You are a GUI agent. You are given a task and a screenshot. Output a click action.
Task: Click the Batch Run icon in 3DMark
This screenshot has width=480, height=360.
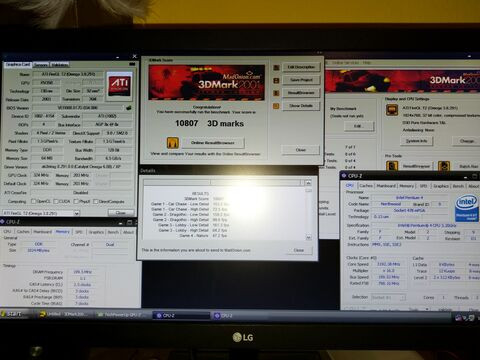click(x=444, y=166)
